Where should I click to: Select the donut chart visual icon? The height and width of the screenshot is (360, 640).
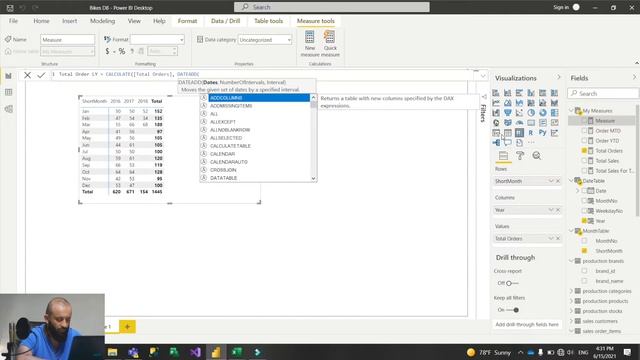click(x=542, y=113)
